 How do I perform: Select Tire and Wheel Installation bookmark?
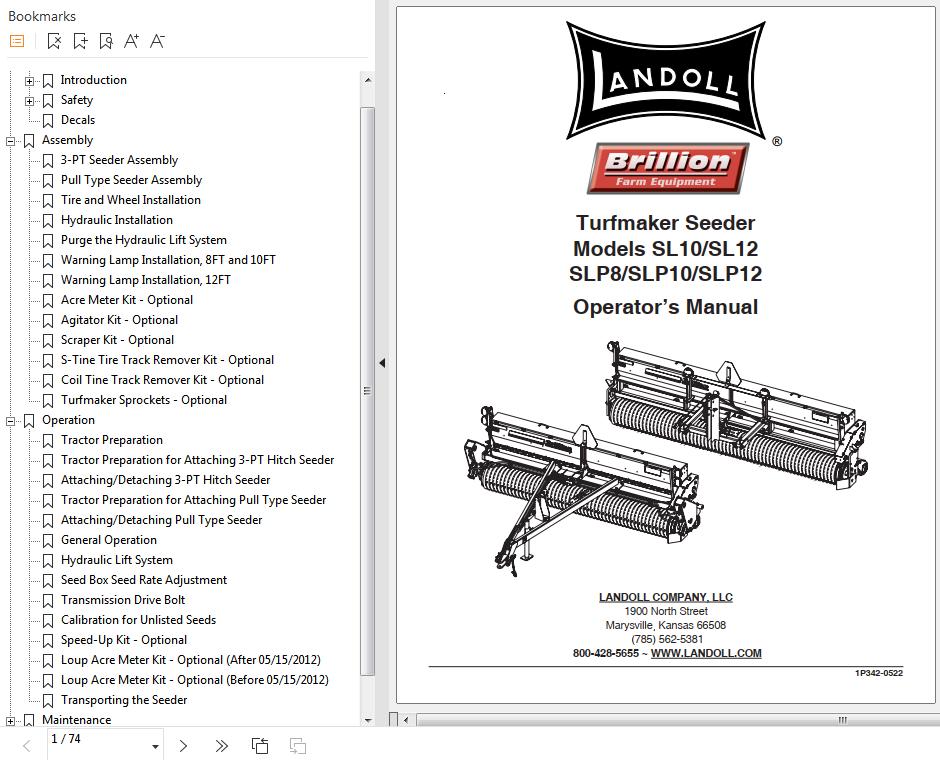point(131,200)
